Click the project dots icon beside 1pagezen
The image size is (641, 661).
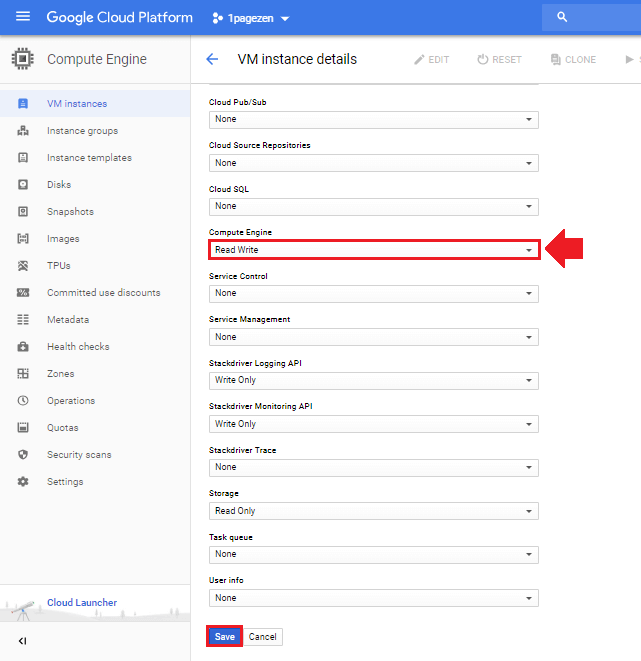tap(217, 18)
